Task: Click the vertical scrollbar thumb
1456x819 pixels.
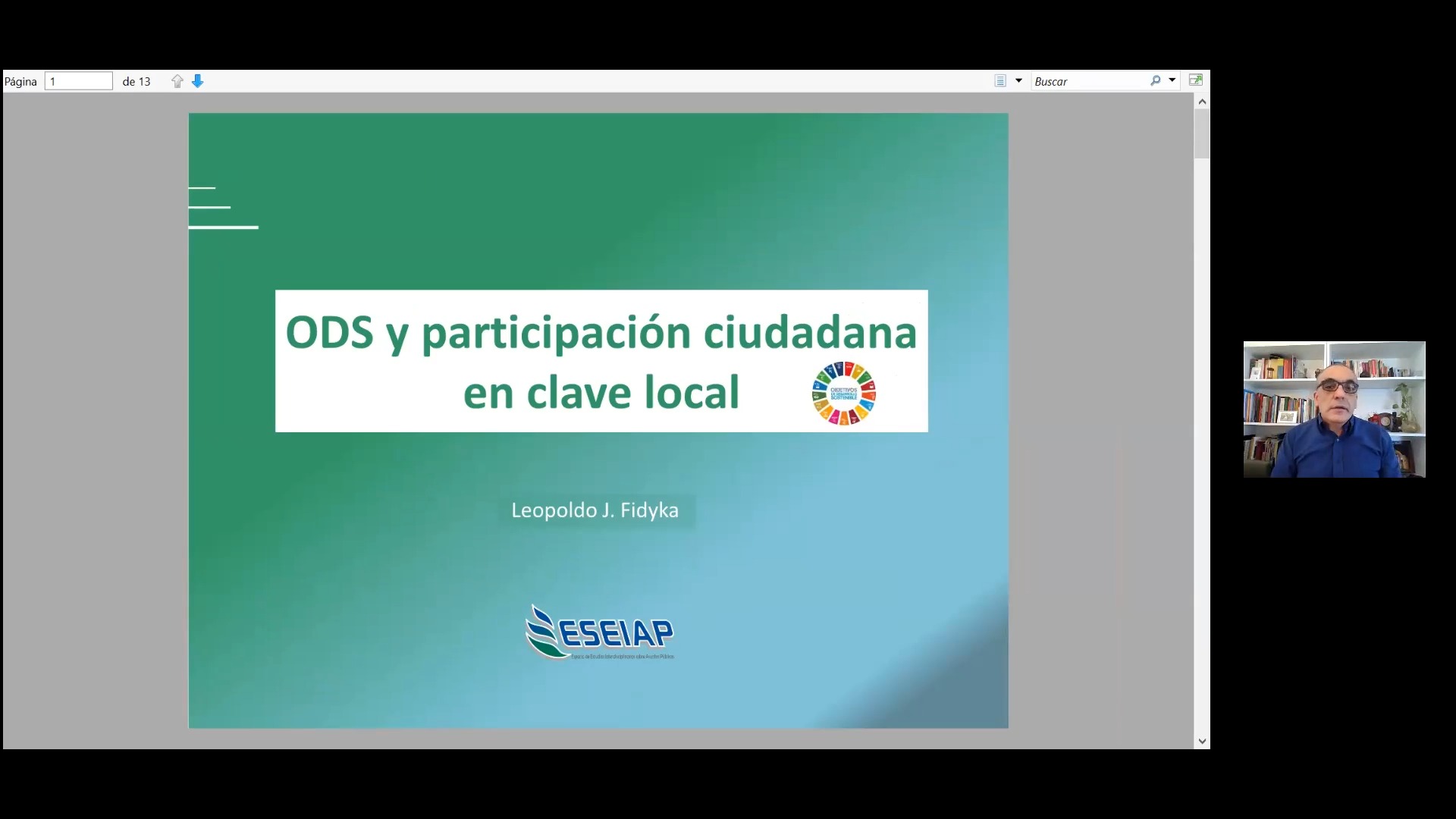Action: (1202, 134)
